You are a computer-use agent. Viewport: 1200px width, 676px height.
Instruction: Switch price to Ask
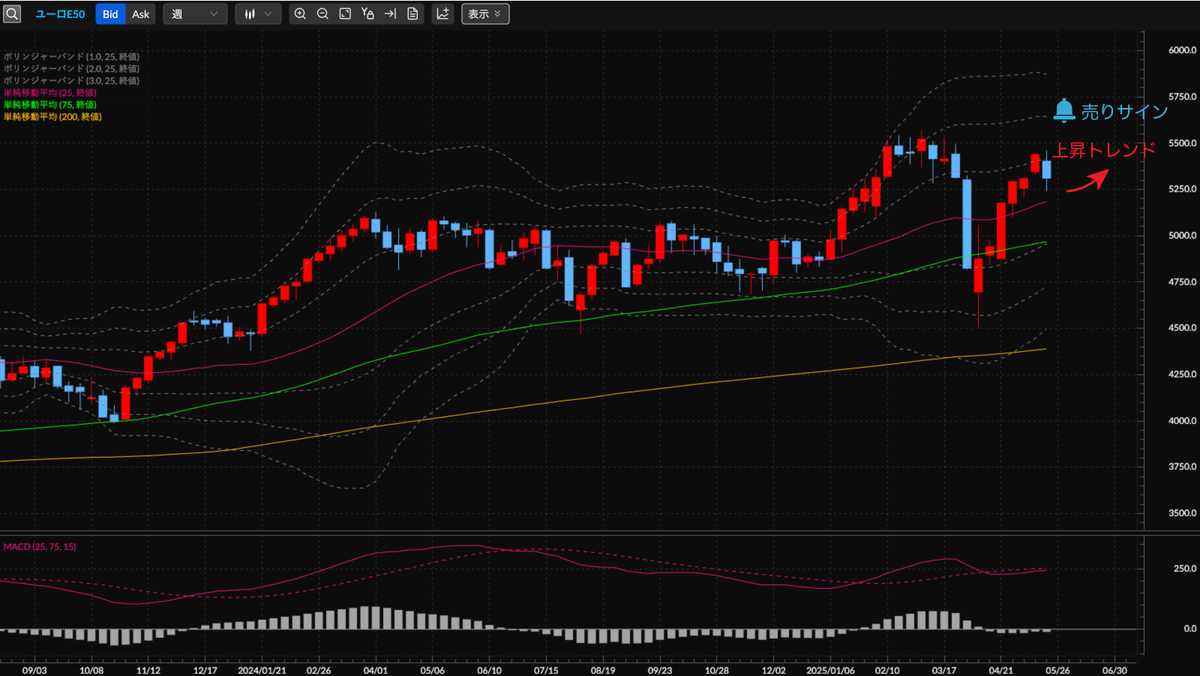coord(141,14)
